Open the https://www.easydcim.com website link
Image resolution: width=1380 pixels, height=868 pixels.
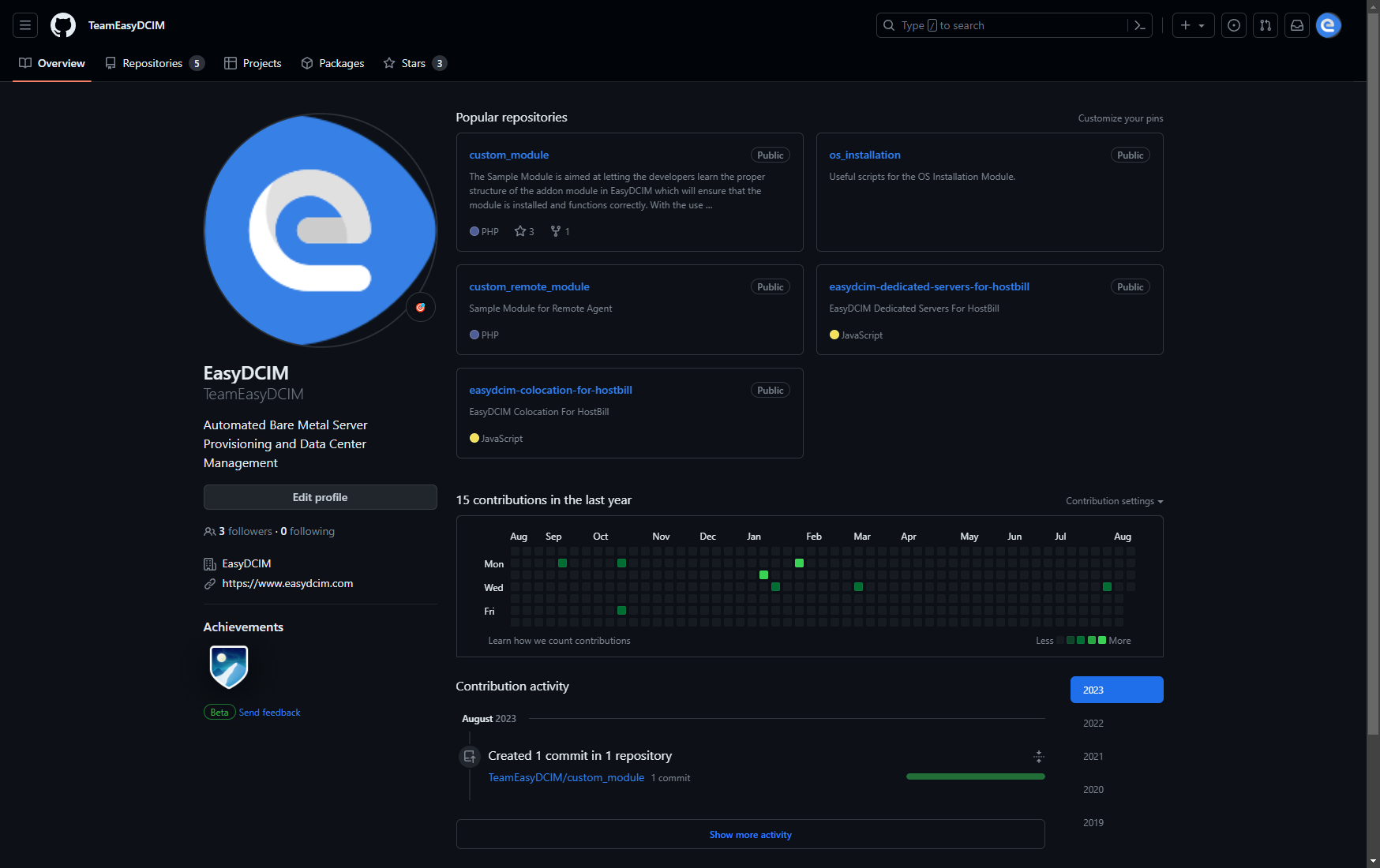(x=287, y=583)
